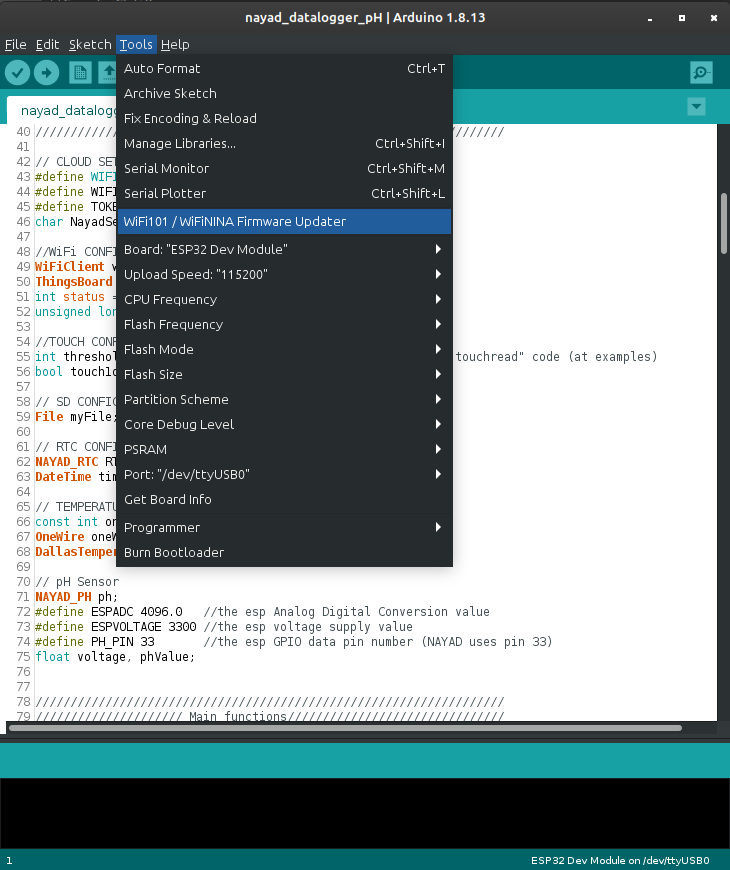The width and height of the screenshot is (730, 870).
Task: Open the Sketch menu
Action: pos(90,44)
